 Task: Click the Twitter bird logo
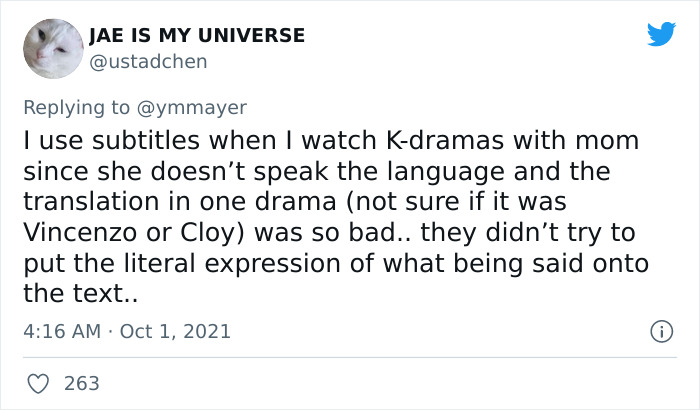click(661, 35)
